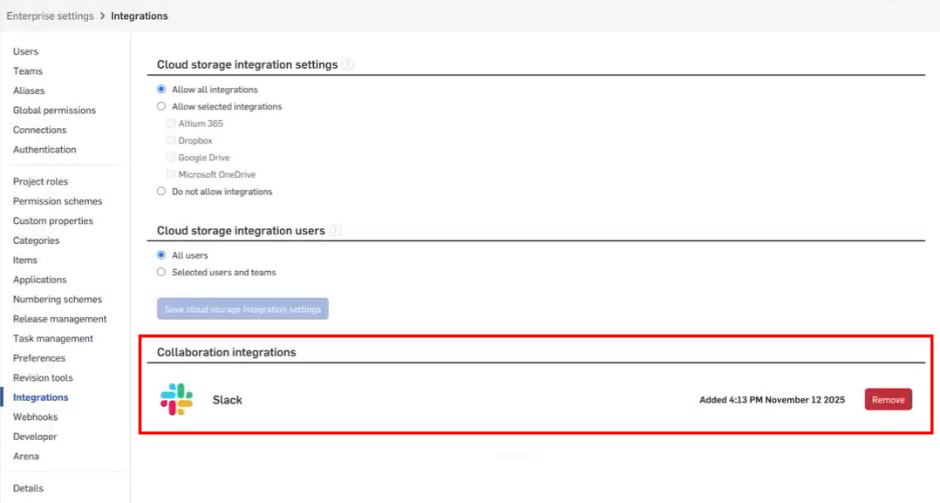Open Numbering schemes page

pos(58,299)
